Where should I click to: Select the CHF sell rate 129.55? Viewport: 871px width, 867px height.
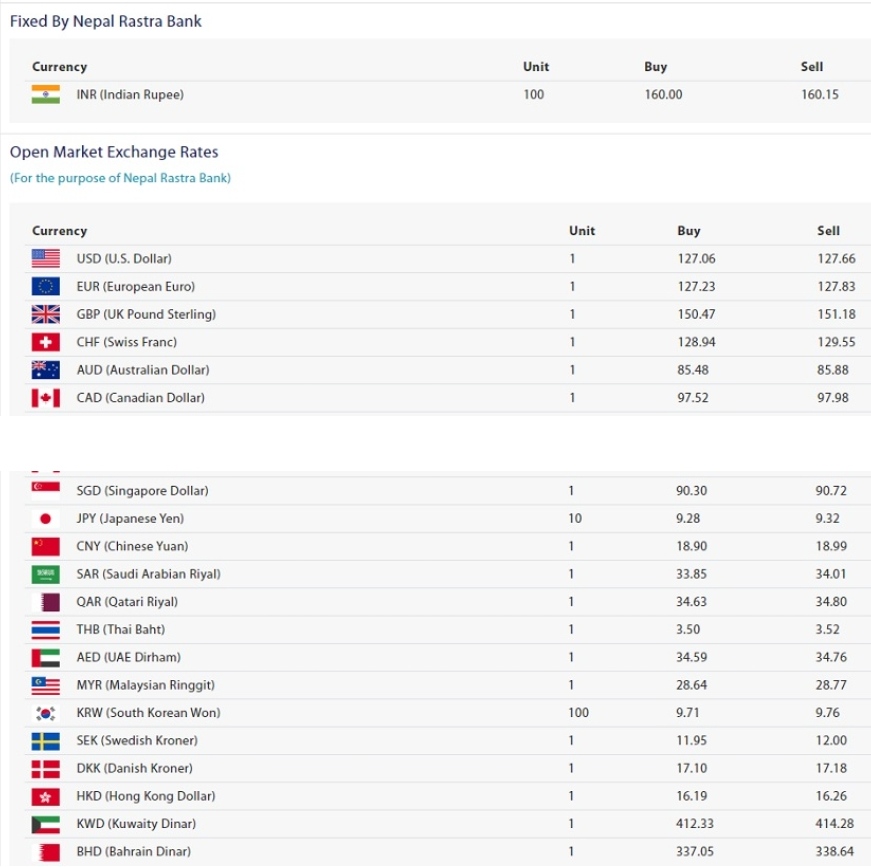point(836,342)
